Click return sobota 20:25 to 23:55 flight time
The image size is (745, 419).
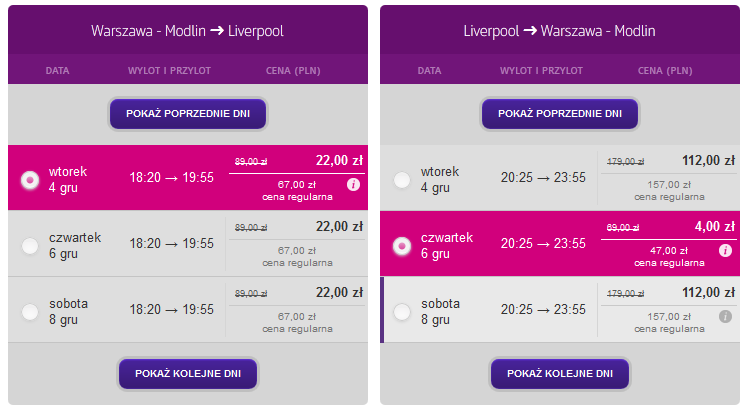543,310
